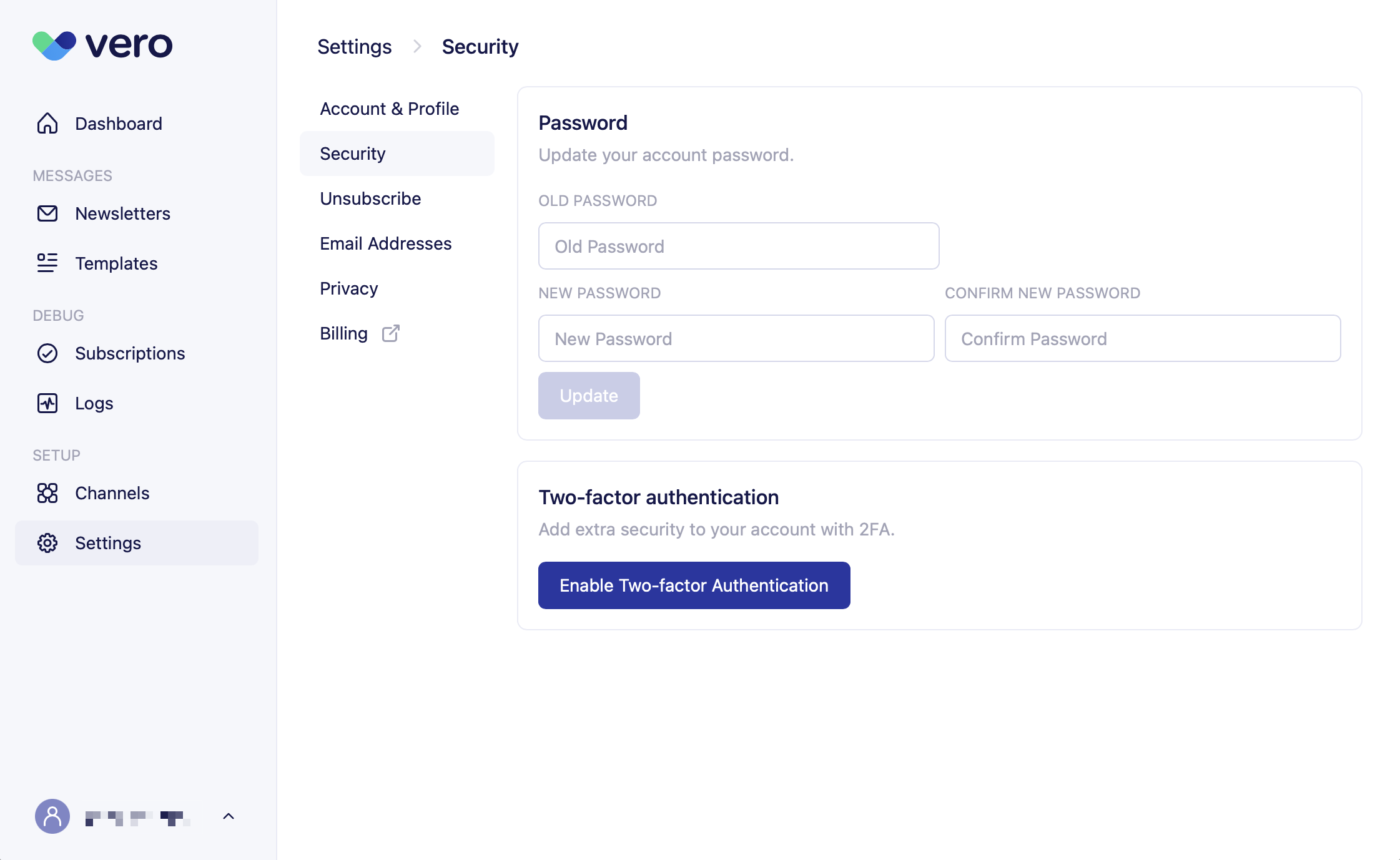Select the Email Addresses section
Image resolution: width=1400 pixels, height=860 pixels.
click(385, 243)
